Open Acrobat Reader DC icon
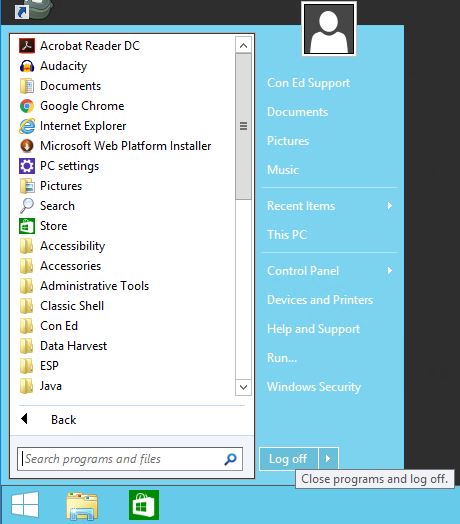The height and width of the screenshot is (524, 460). tap(27, 46)
